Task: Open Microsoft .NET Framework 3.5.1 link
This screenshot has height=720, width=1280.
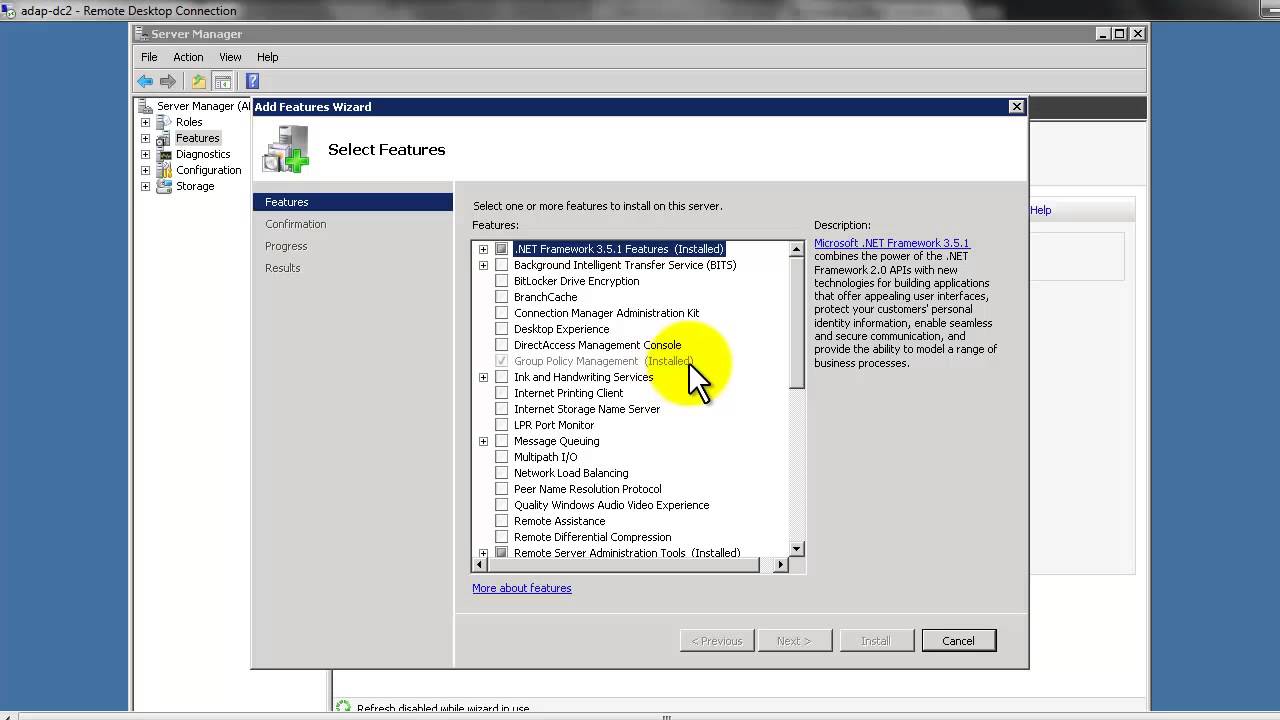Action: click(x=892, y=243)
